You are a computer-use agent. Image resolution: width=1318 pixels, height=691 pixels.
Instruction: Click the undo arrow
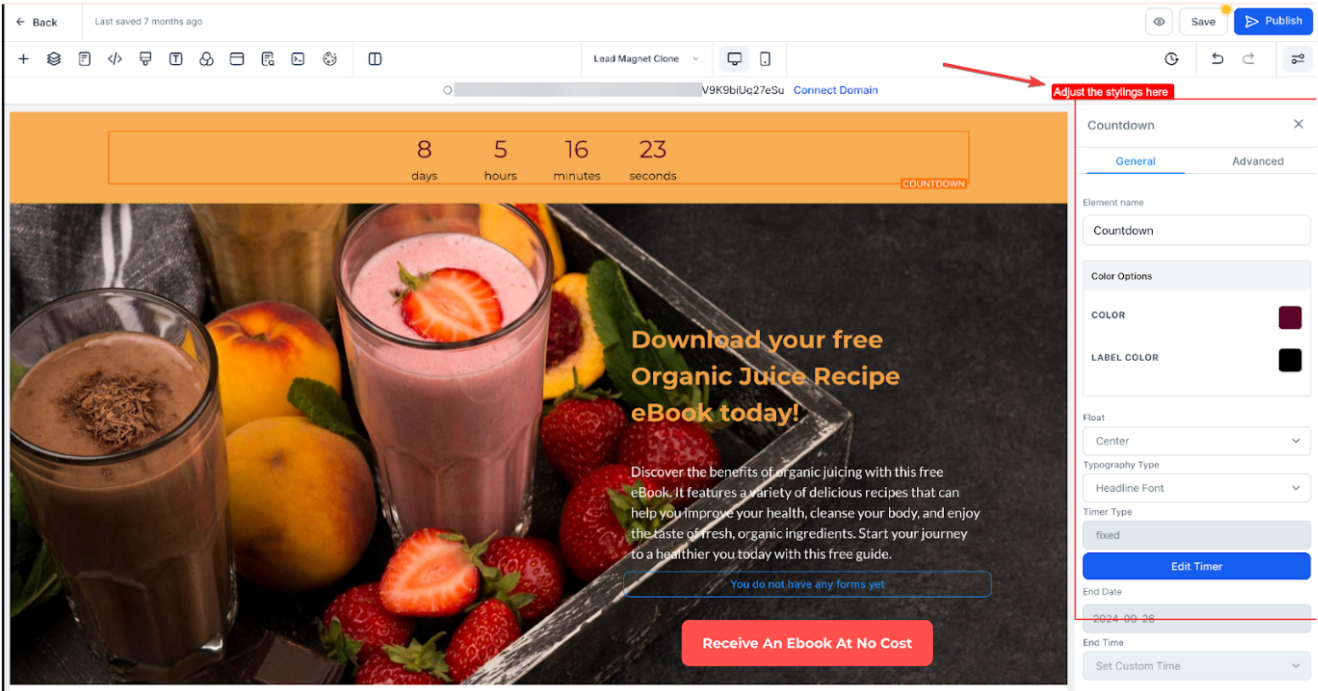click(x=1217, y=59)
